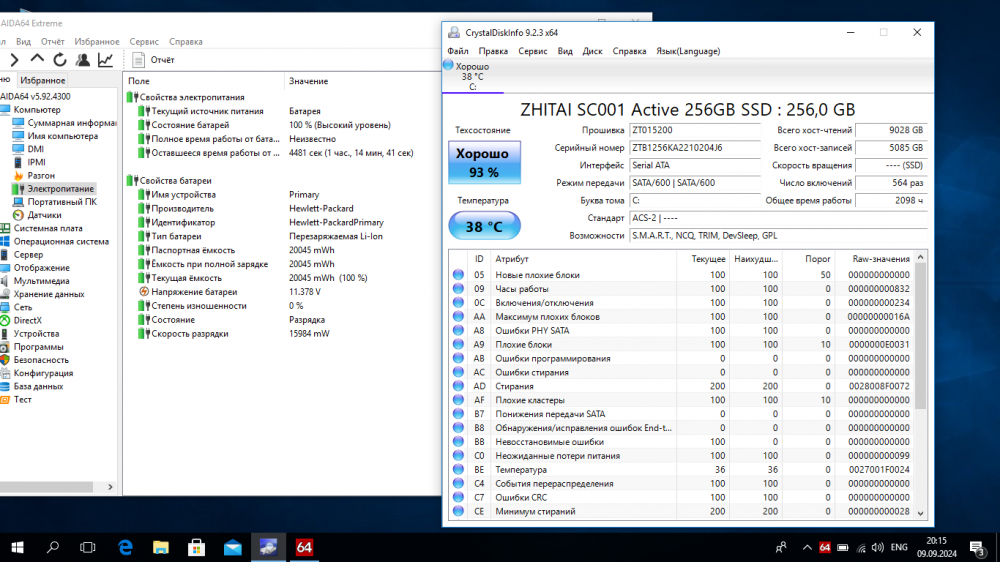Select the BE Температура SMART row
Screen dimensions: 1000x562
click(x=682, y=470)
